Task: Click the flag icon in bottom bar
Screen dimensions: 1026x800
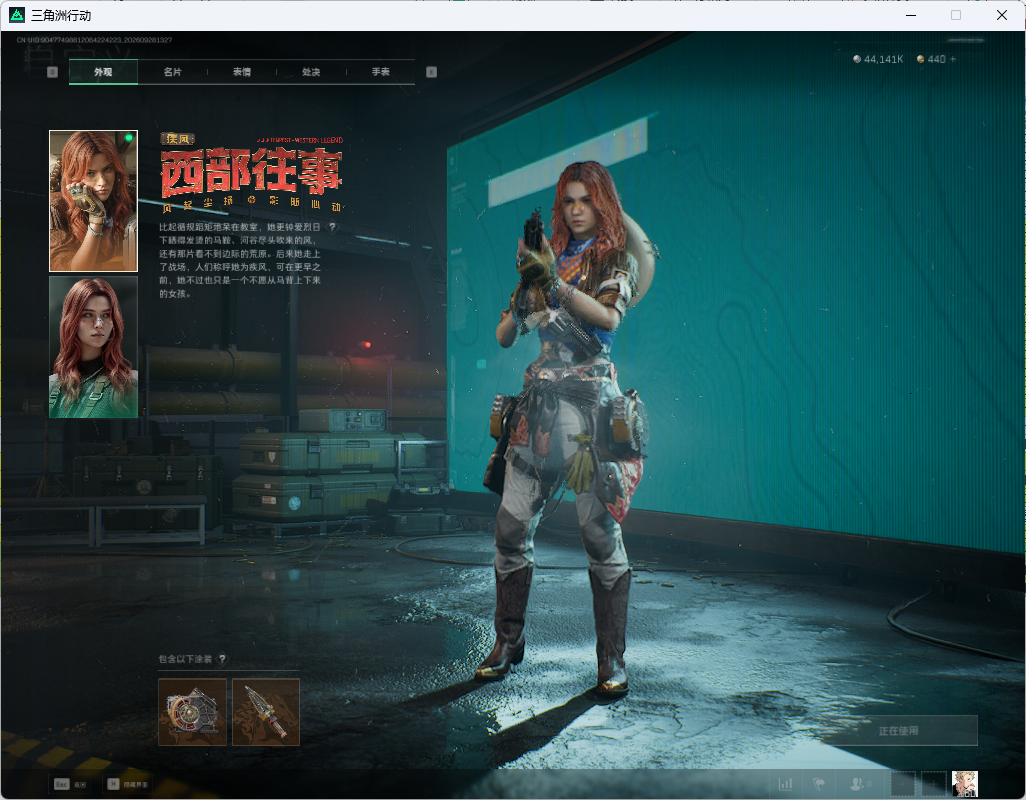Action: coord(819,784)
